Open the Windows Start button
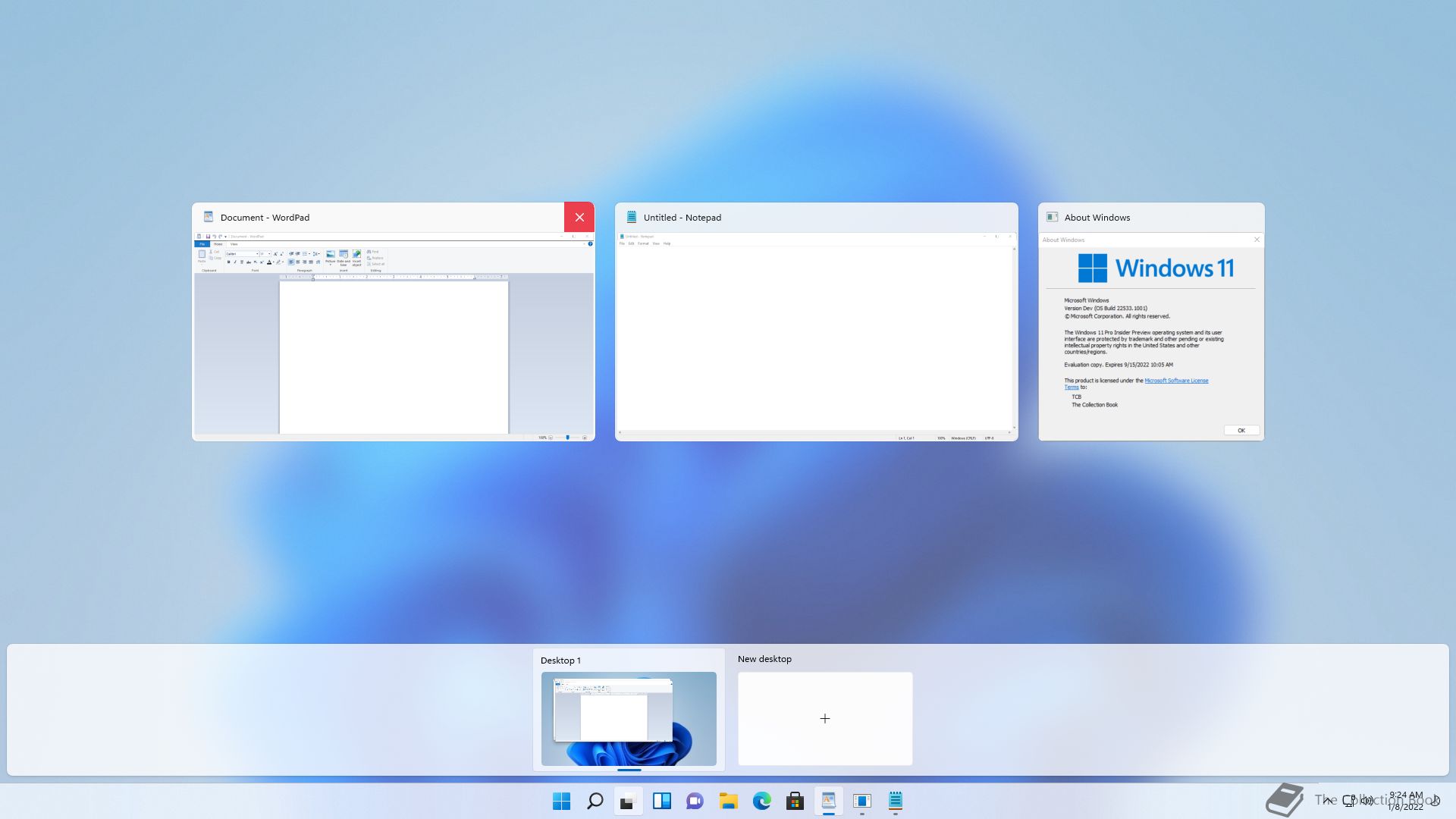1456x819 pixels. click(x=561, y=801)
